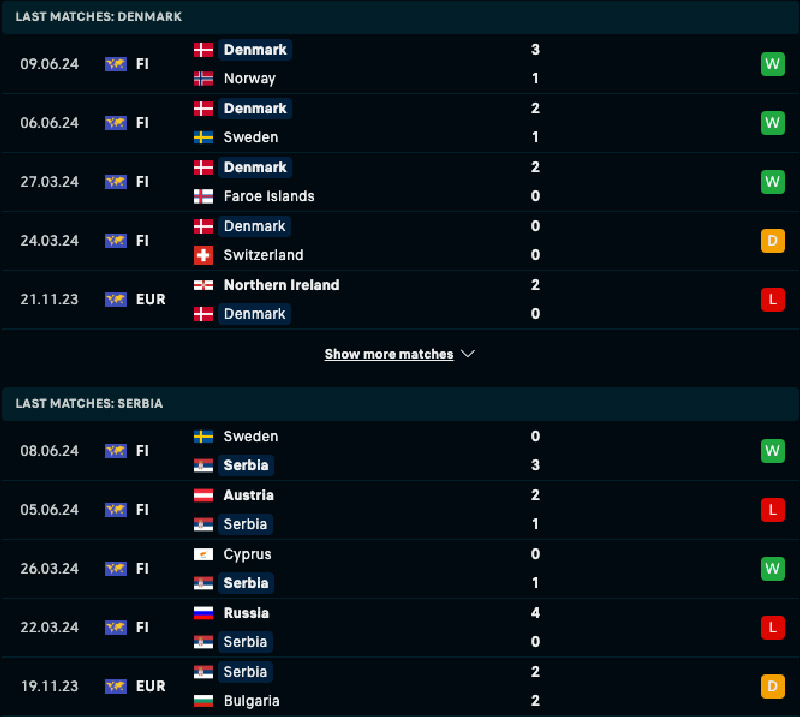Click red L badge for Northern Ireland match
Screen dimensions: 800x717
pos(772,299)
